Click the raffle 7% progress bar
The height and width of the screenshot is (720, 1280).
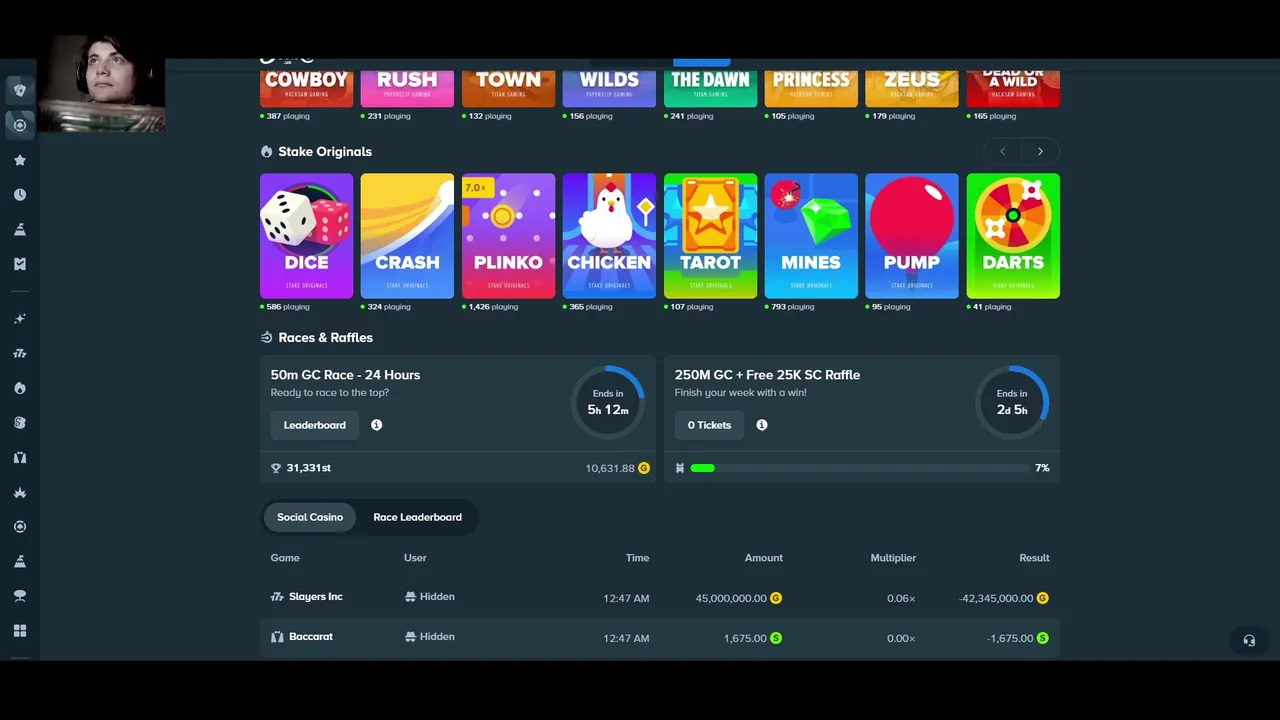point(859,468)
